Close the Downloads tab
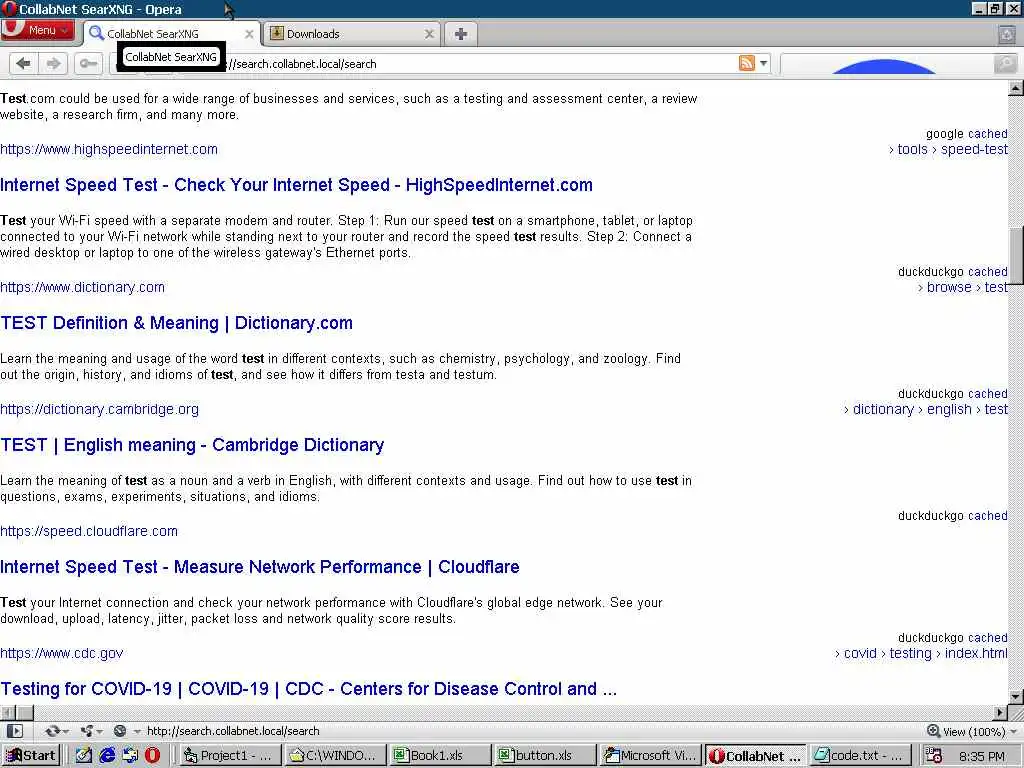 (x=429, y=34)
